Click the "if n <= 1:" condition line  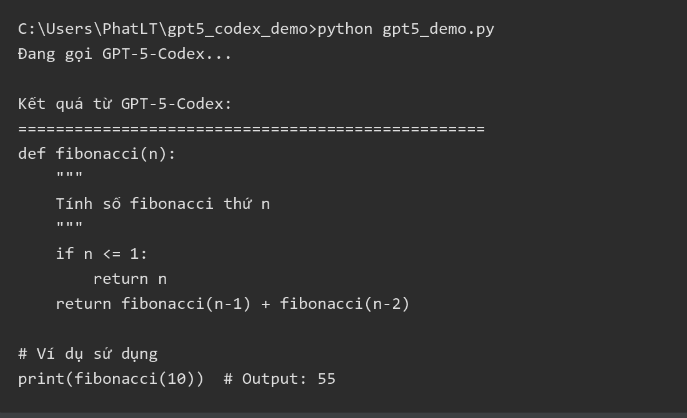click(101, 253)
